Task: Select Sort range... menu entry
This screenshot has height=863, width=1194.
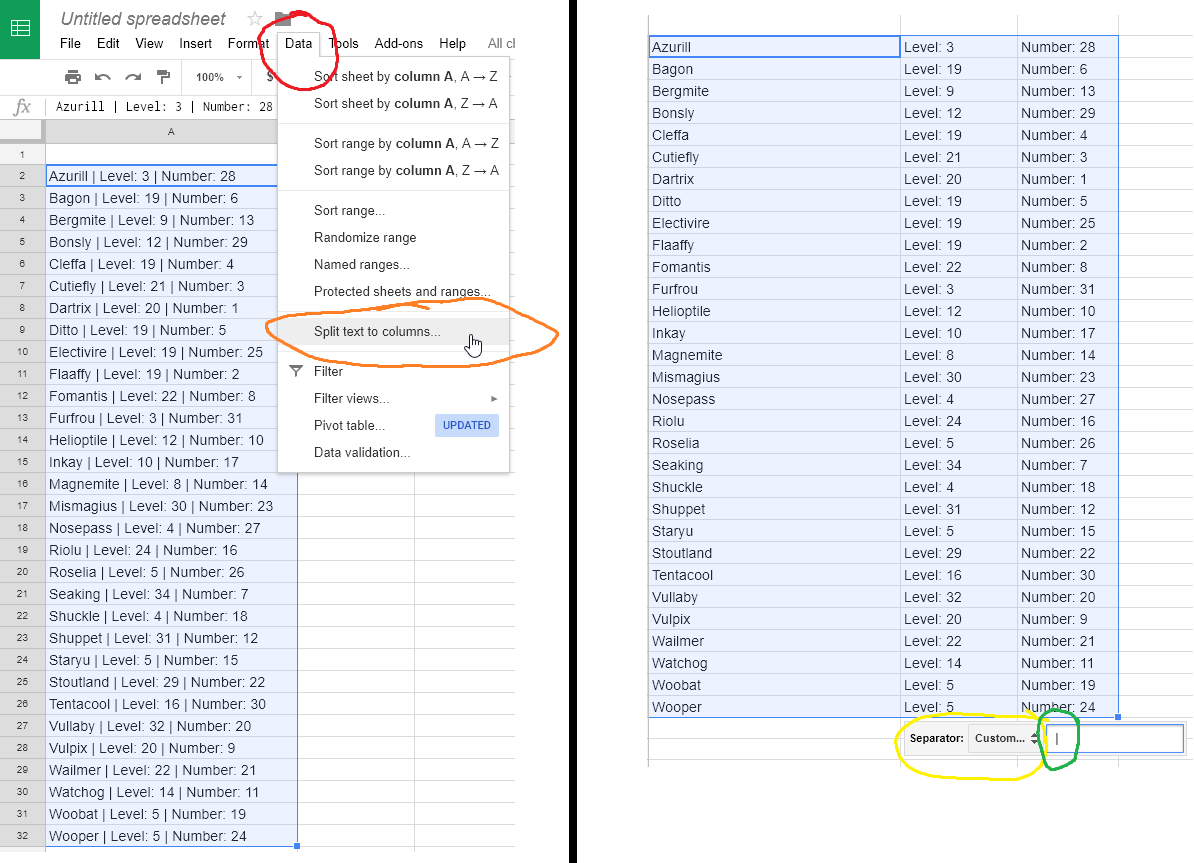Action: click(394, 210)
